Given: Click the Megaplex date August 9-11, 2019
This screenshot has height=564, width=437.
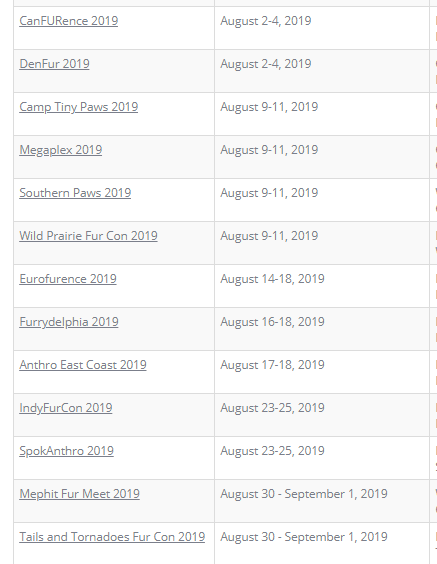Looking at the screenshot, I should pyautogui.click(x=269, y=150).
